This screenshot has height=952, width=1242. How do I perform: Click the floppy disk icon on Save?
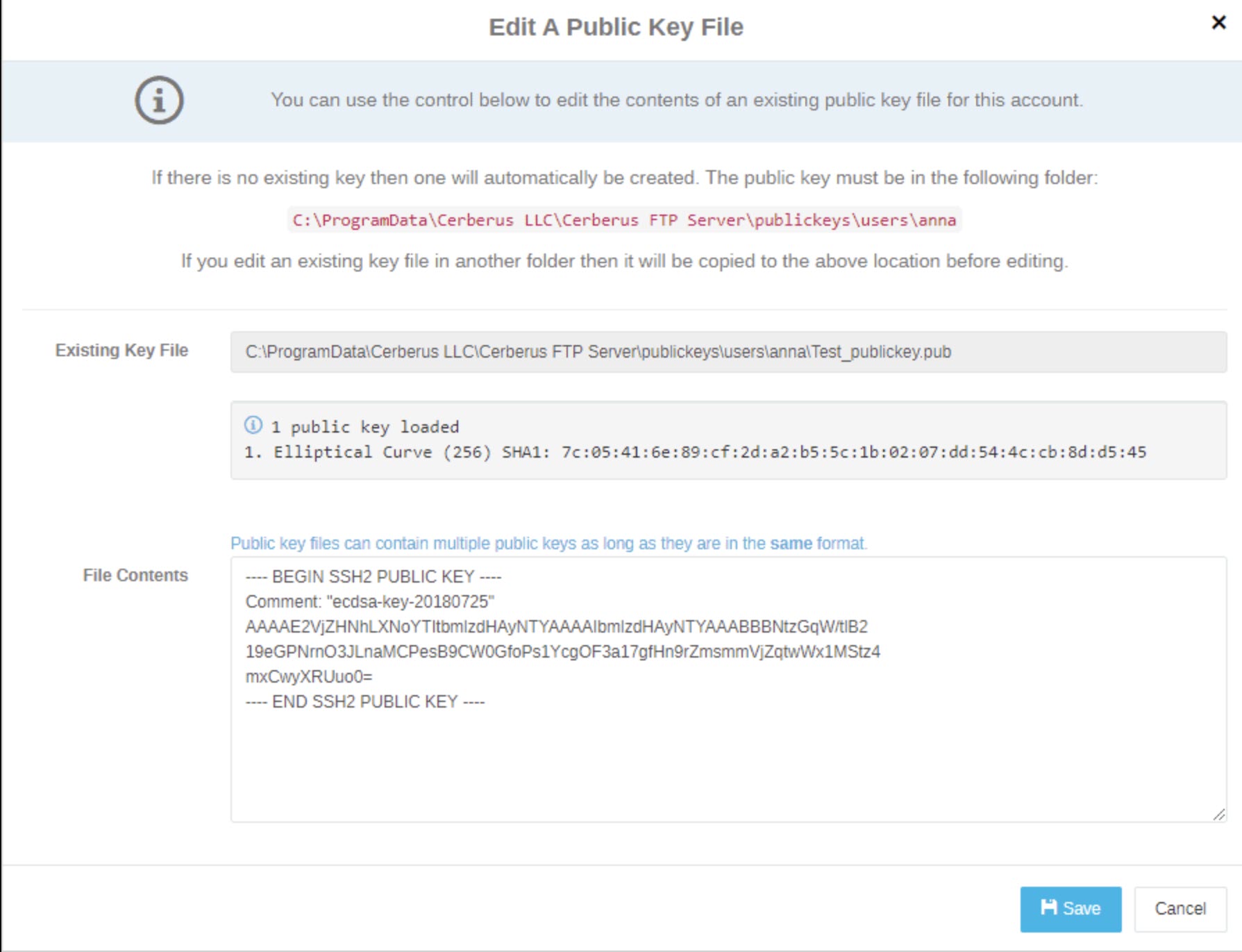1048,908
